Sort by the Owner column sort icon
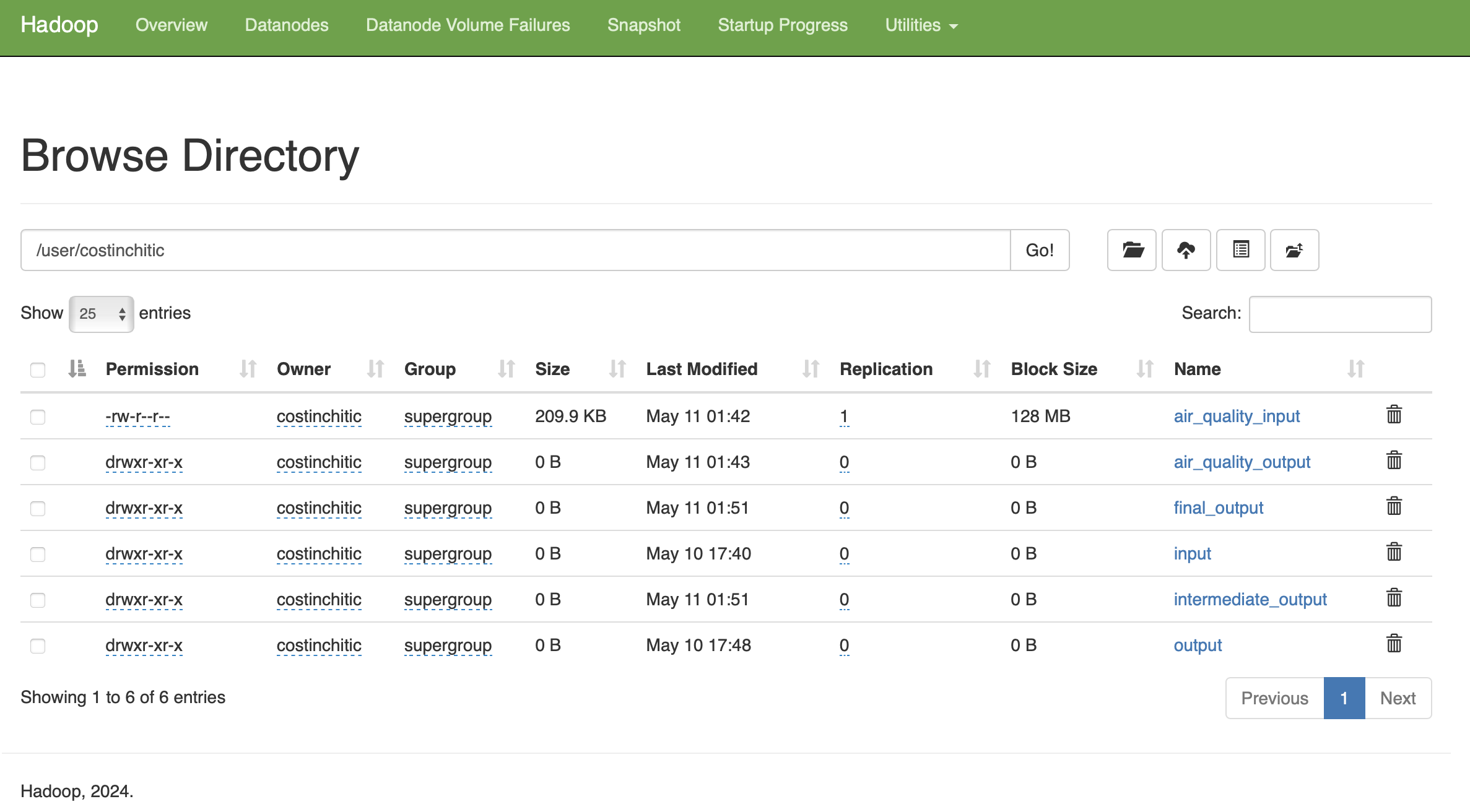The image size is (1470, 812). click(375, 369)
